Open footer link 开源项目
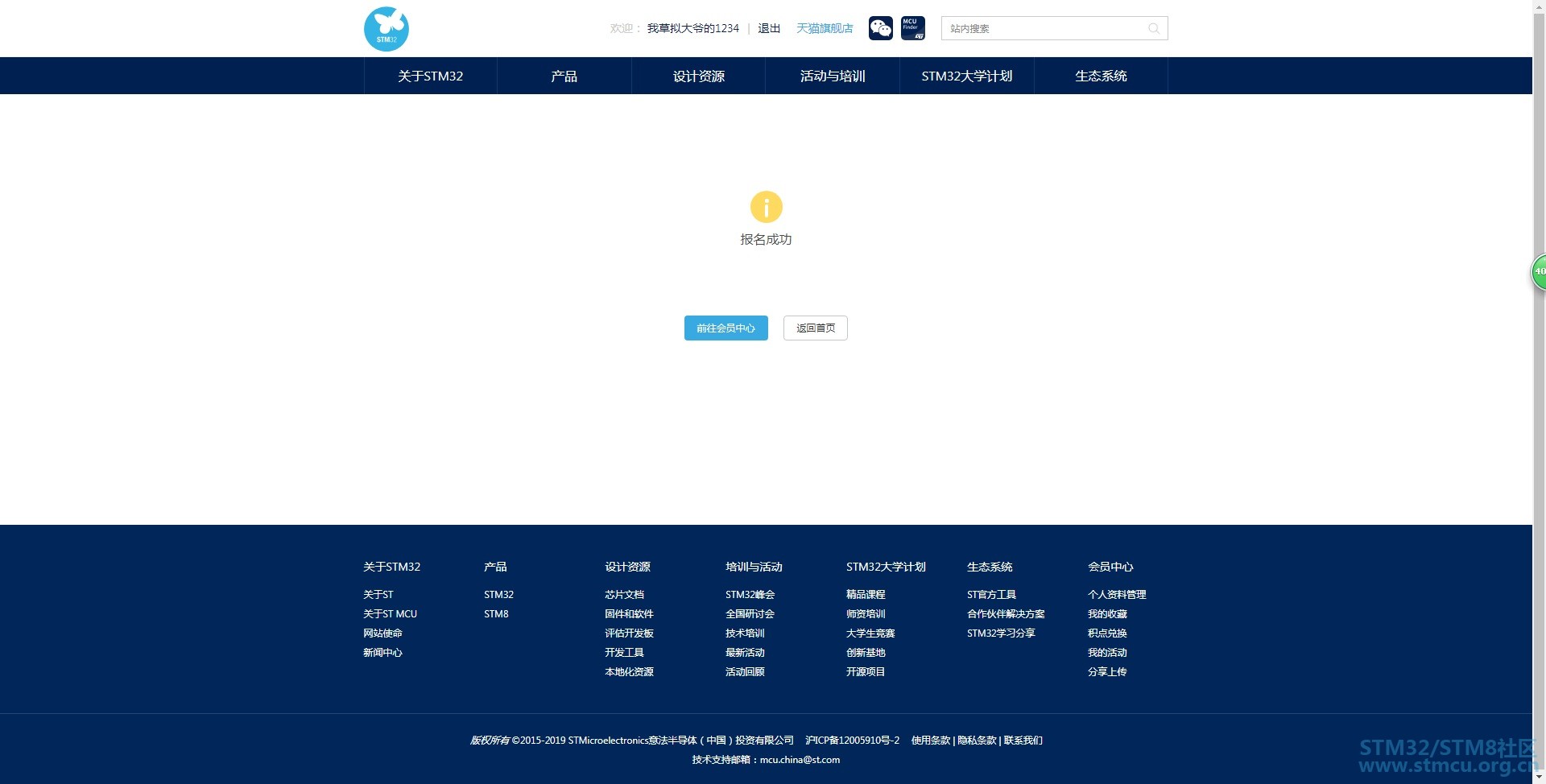The width and height of the screenshot is (1546, 784). 866,671
